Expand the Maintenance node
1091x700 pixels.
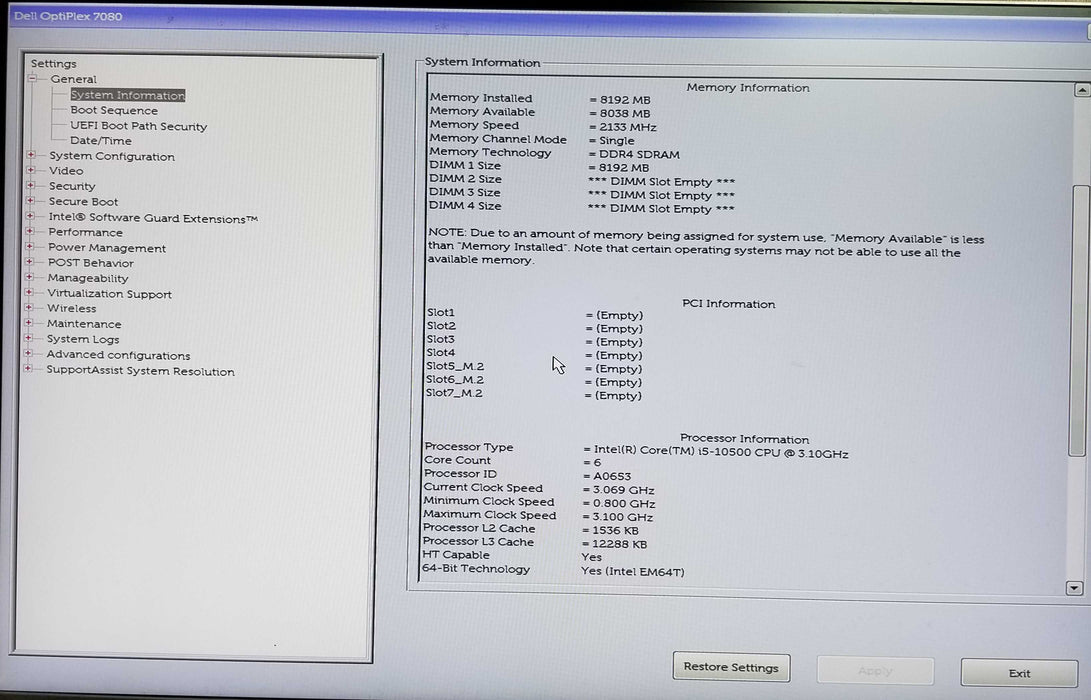pos(29,323)
